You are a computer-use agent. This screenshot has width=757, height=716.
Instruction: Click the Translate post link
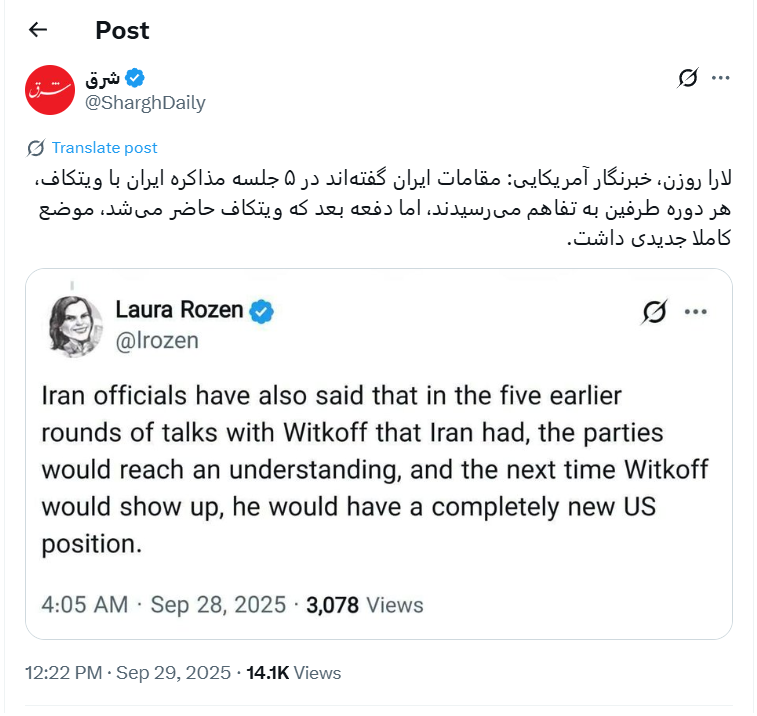104,148
